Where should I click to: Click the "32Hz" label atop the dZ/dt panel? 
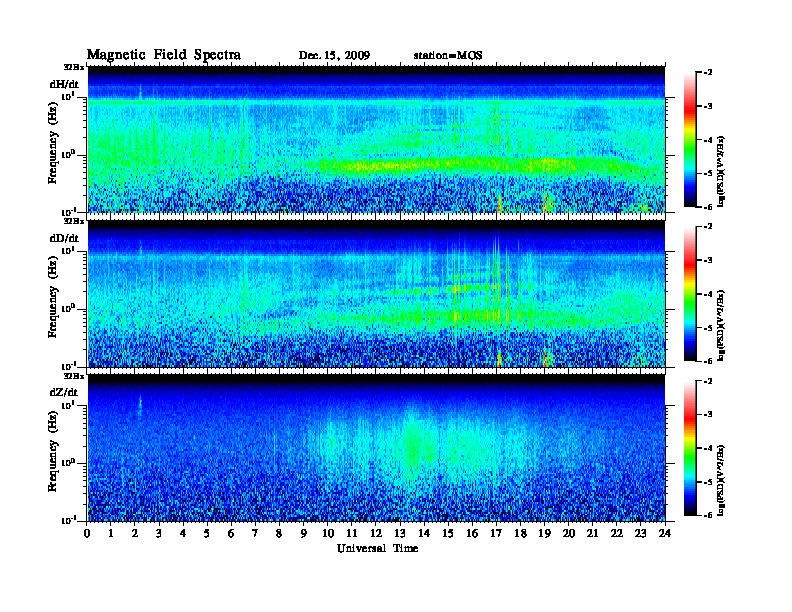point(74,376)
